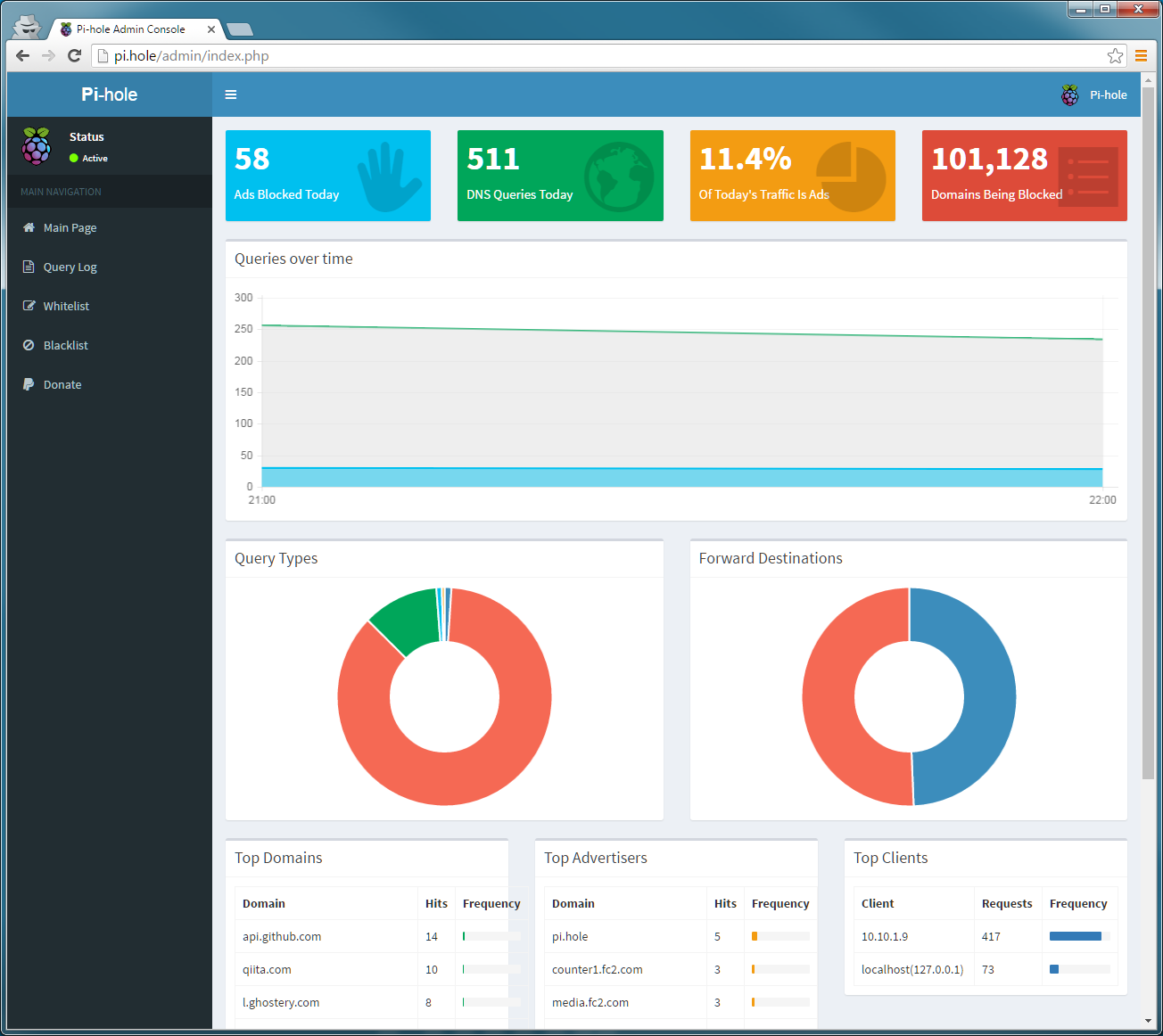Click the ban icon beside Blacklist
The width and height of the screenshot is (1163, 1036).
click(x=29, y=345)
